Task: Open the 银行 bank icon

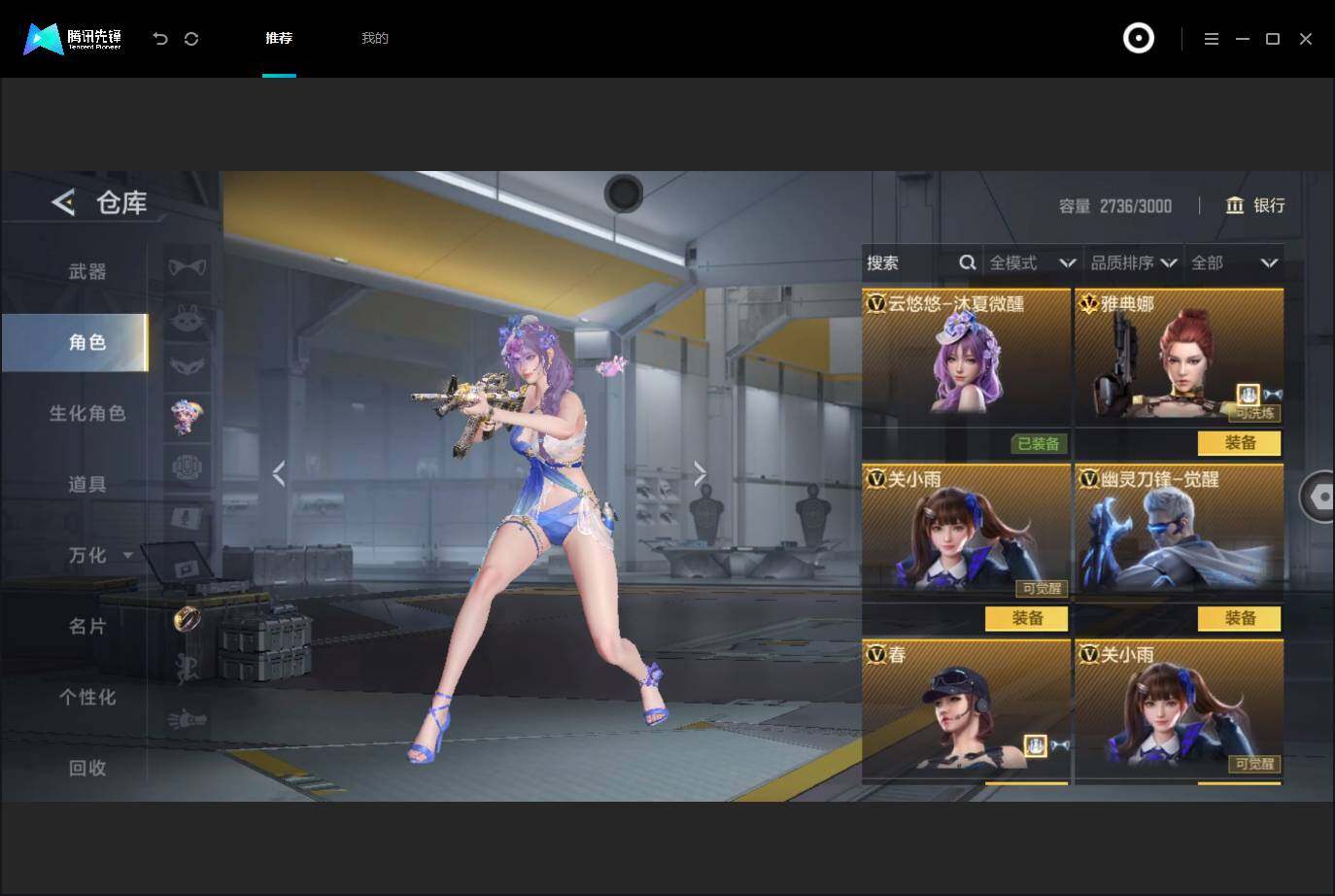Action: (1235, 205)
